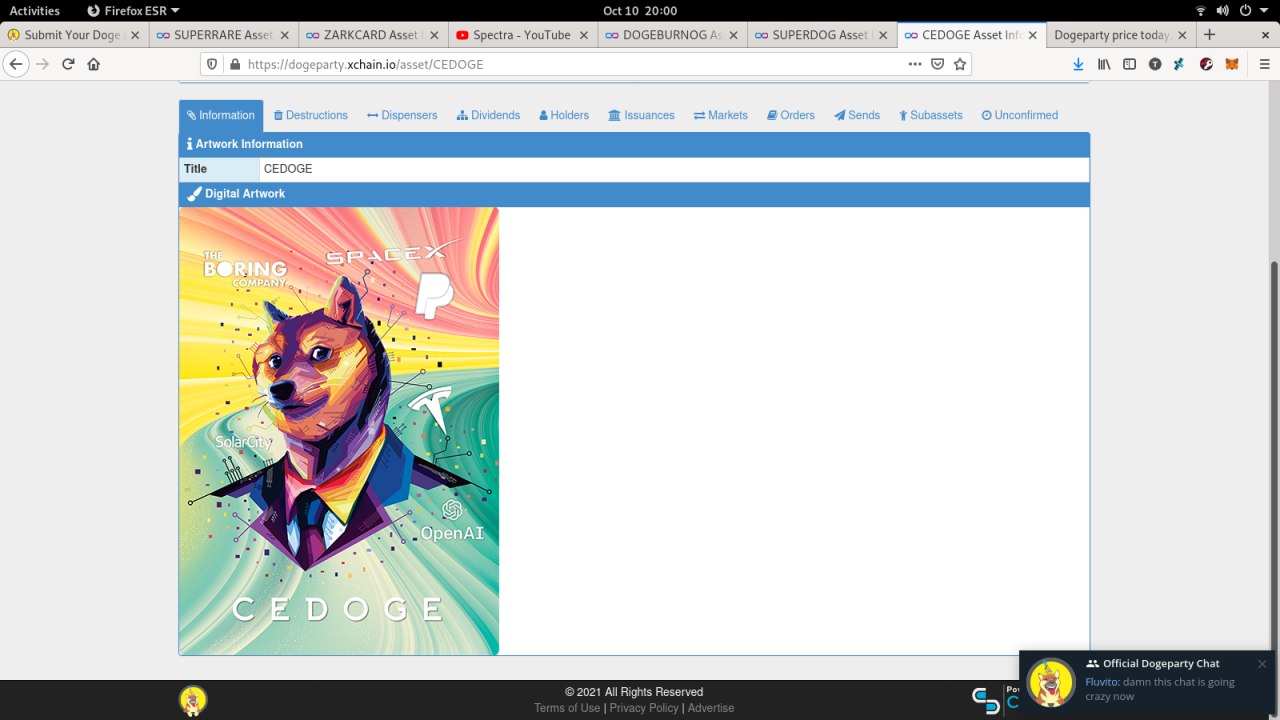
Task: Open the Destructions tab
Action: (x=311, y=116)
